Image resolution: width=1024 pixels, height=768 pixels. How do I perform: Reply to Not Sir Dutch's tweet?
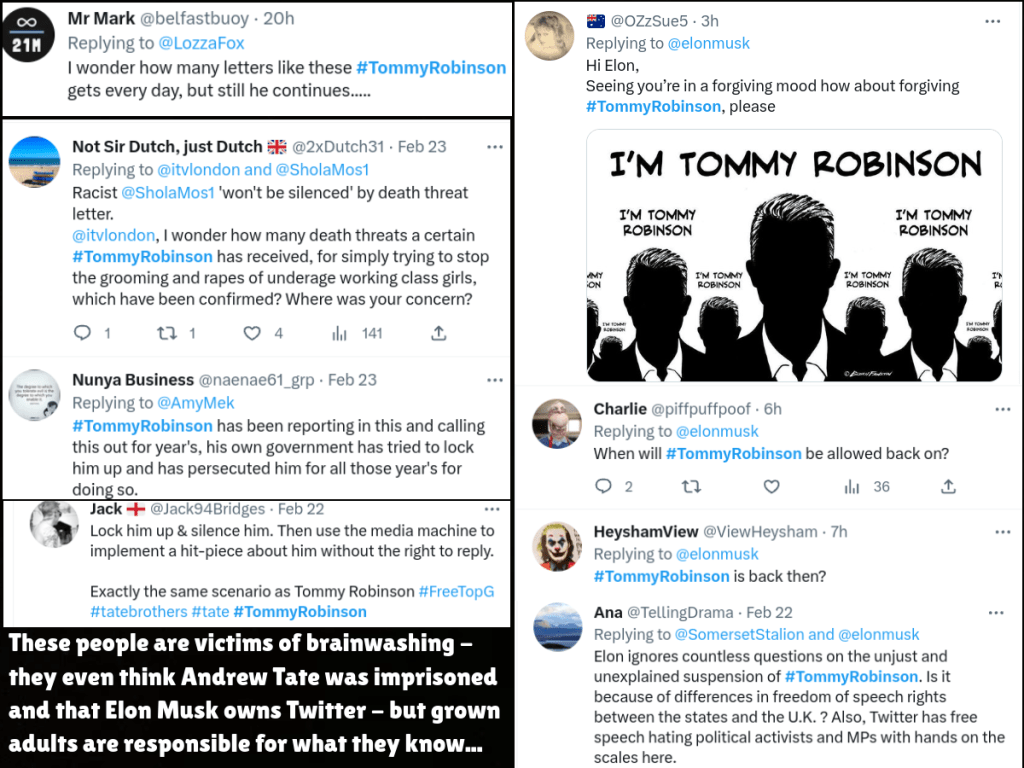click(x=83, y=333)
